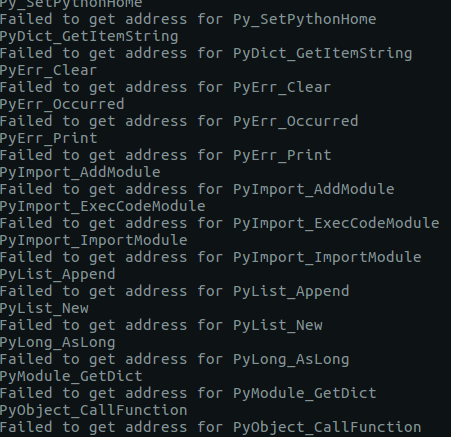451x437 pixels.
Task: Click the standalone PyErr_Print text
Action: pyautogui.click(x=49, y=138)
